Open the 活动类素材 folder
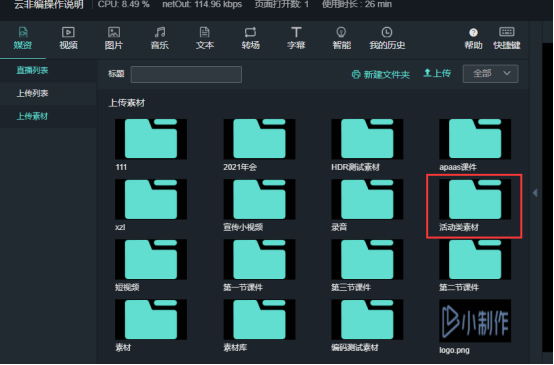This screenshot has height=365, width=554. tap(475, 206)
